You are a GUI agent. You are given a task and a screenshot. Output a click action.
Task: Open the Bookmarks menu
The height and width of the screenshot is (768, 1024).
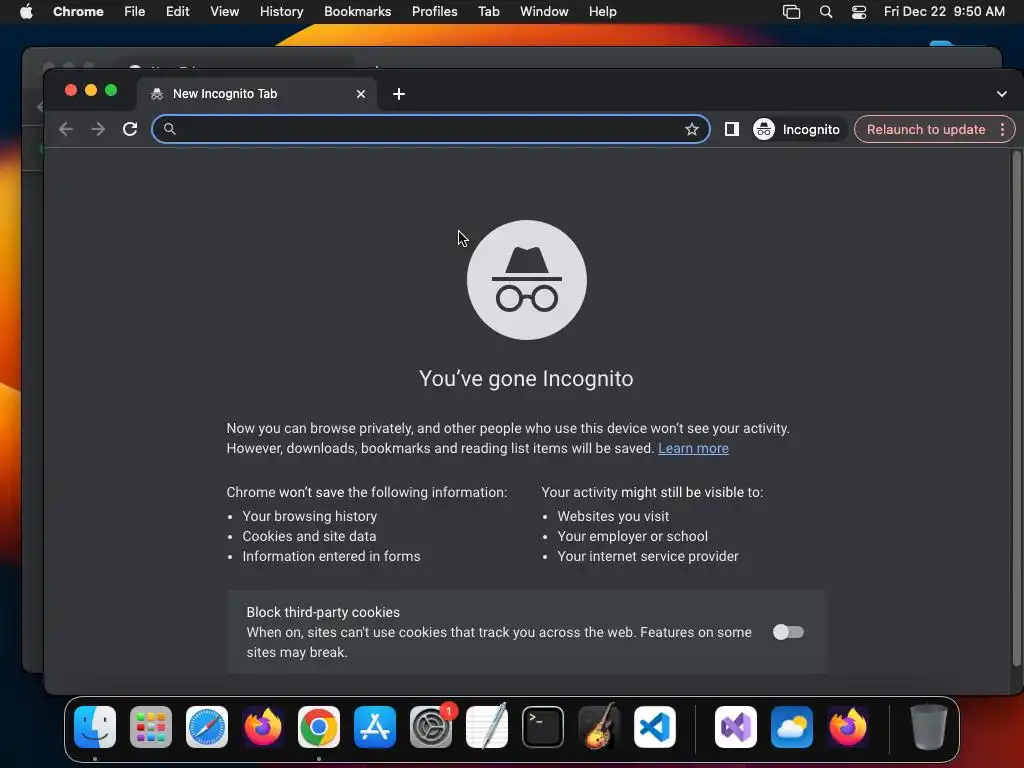click(x=357, y=12)
